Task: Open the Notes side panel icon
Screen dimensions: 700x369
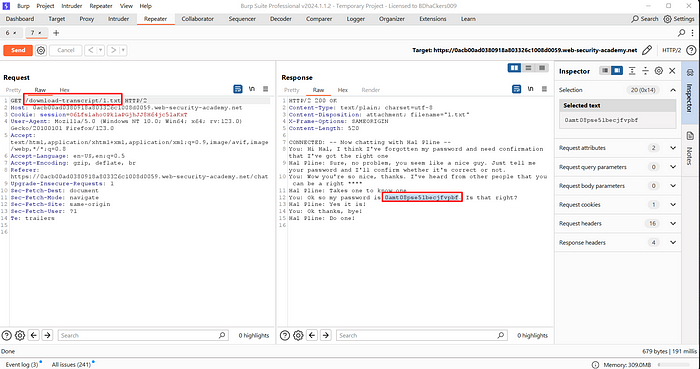Action: [x=690, y=136]
